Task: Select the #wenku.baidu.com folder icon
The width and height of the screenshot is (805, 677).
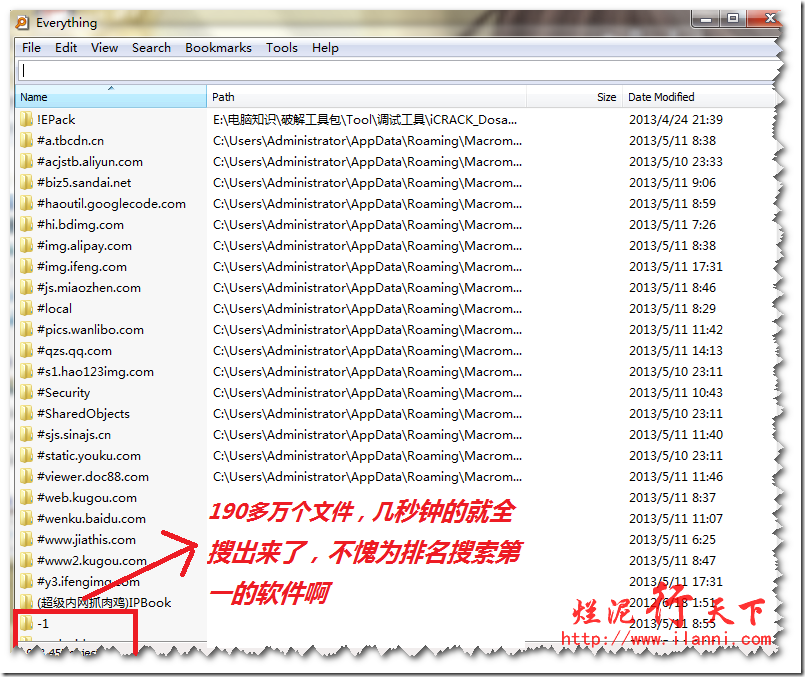Action: pyautogui.click(x=26, y=519)
